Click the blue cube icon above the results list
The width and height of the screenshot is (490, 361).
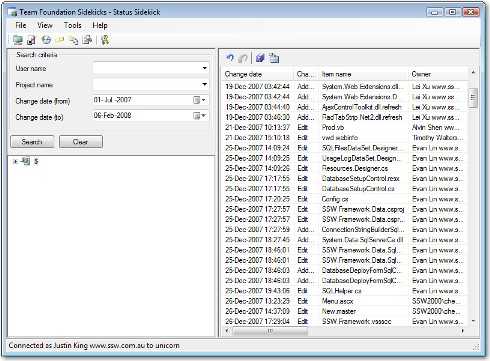[x=260, y=58]
